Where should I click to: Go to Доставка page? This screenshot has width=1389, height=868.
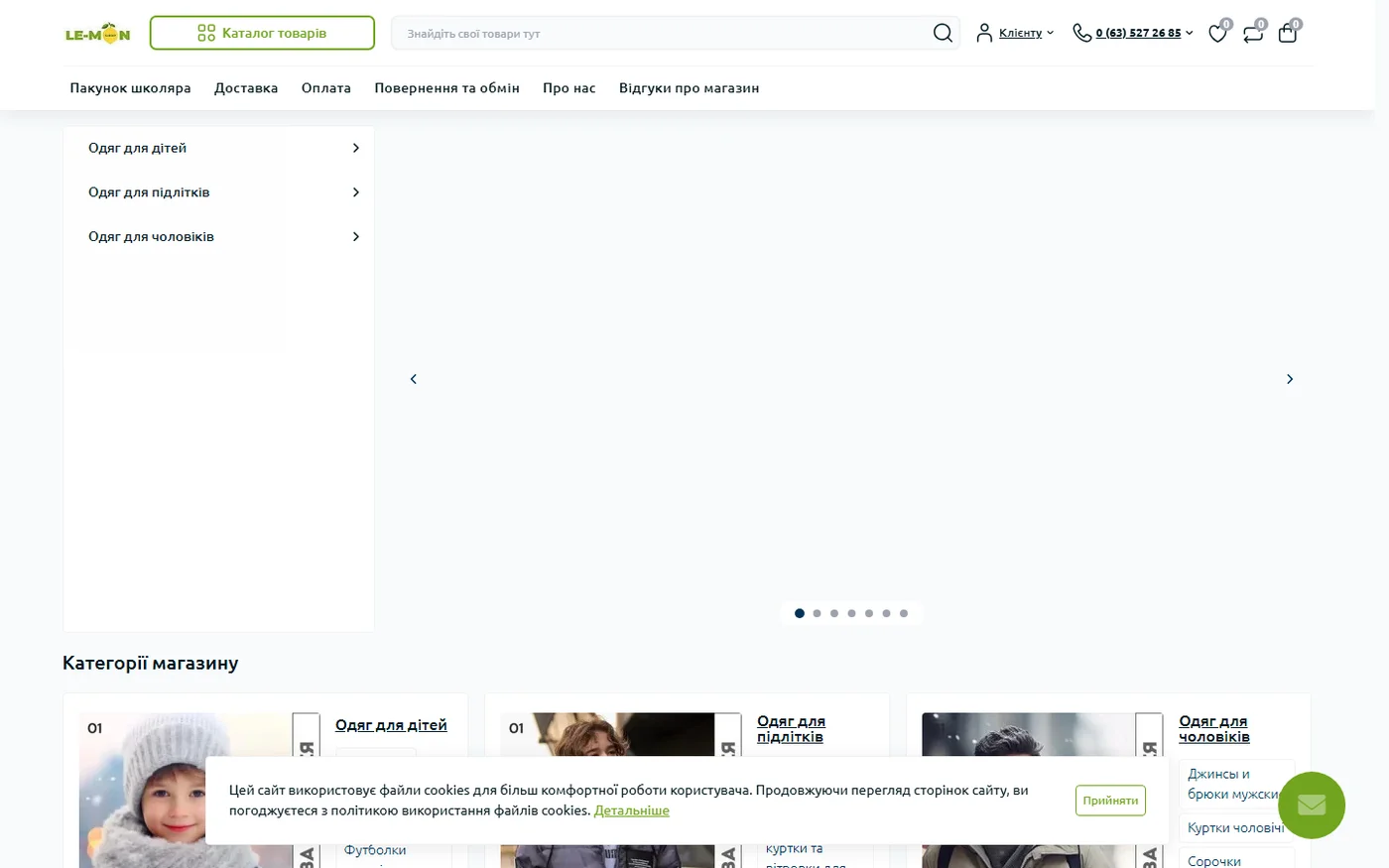tap(246, 88)
